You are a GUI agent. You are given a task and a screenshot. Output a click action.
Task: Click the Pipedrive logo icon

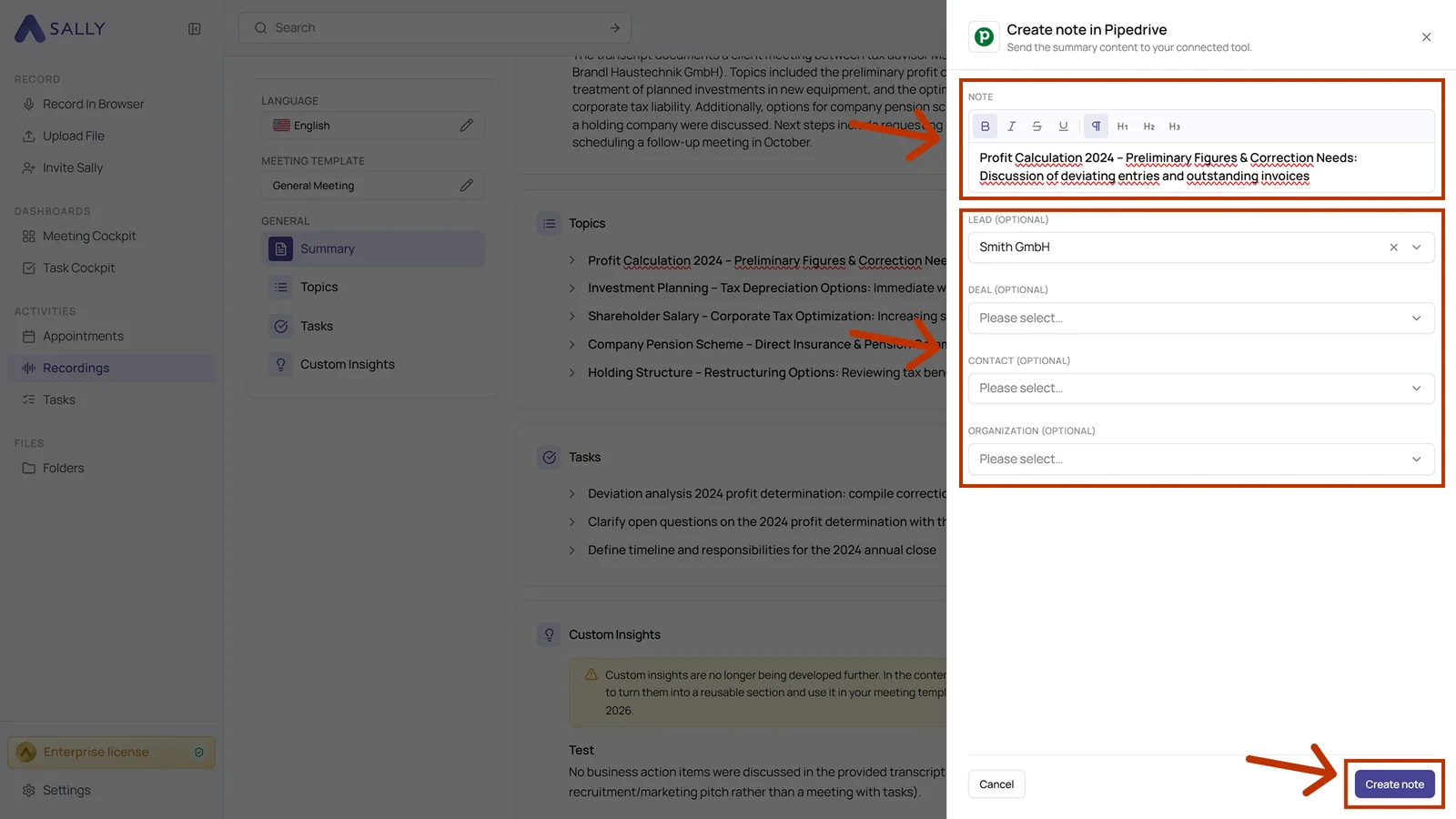(984, 37)
